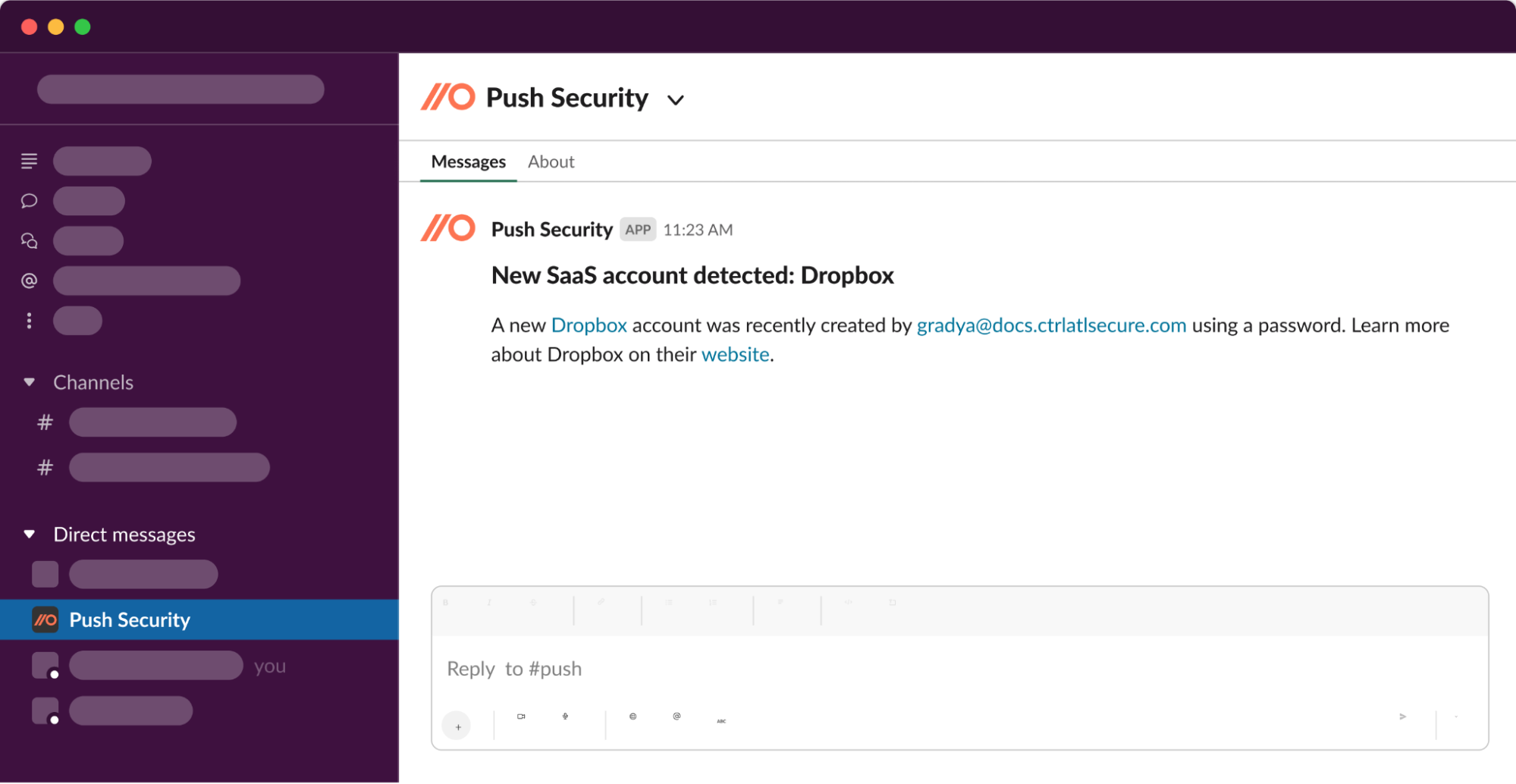
Task: Click the plus attach button in composer
Action: [457, 726]
